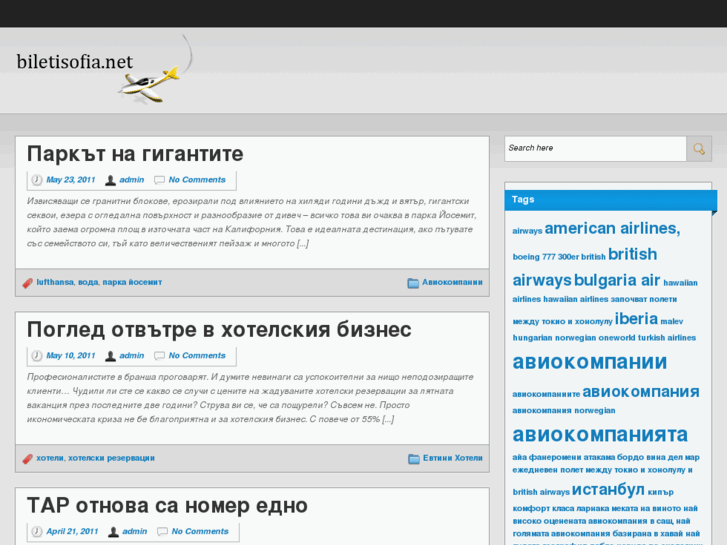Click clock icon beside May 23, 2011
Screen dimensions: 727x545
point(37,180)
